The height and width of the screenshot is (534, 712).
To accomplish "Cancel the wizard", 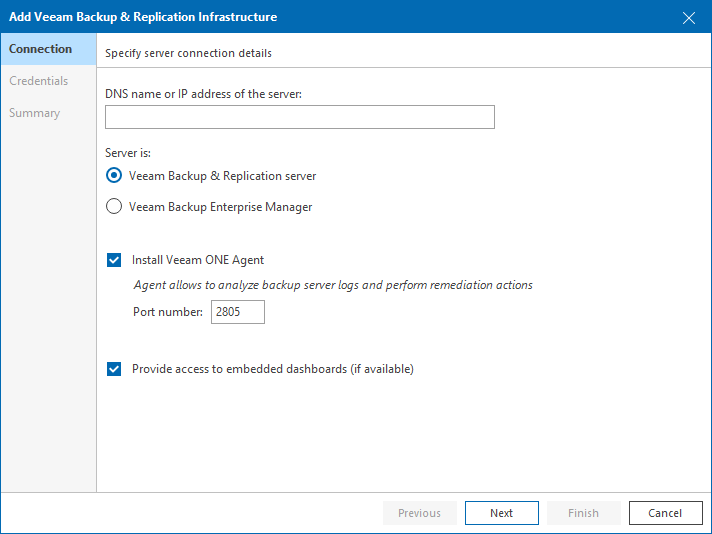I will pyautogui.click(x=665, y=513).
